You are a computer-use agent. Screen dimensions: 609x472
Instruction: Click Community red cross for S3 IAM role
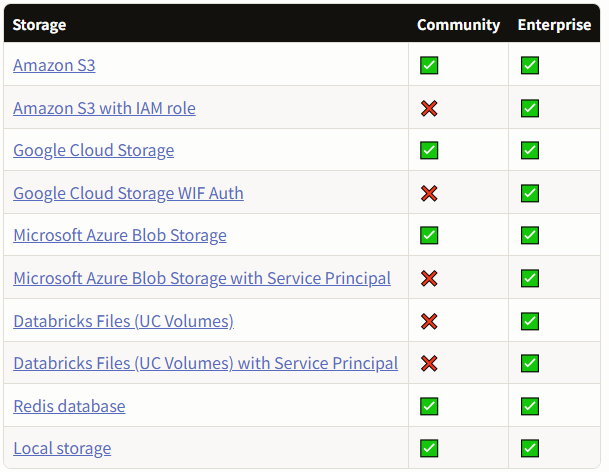429,108
